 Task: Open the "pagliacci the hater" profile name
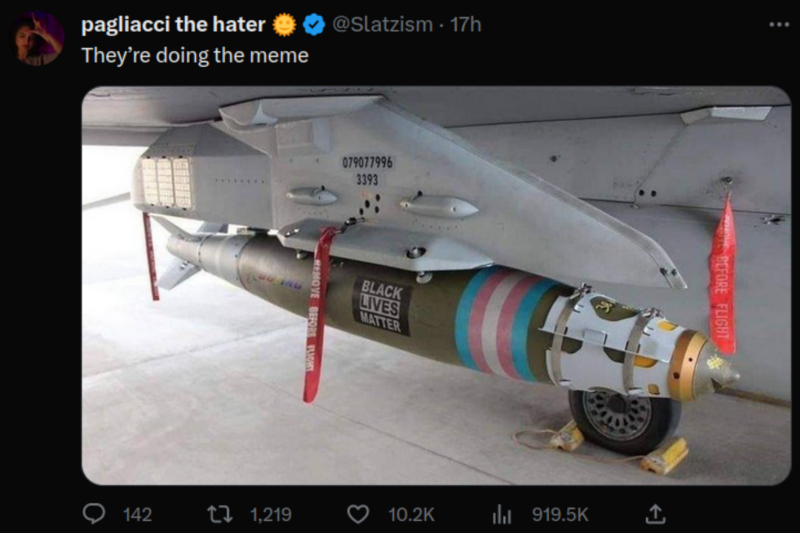point(173,25)
